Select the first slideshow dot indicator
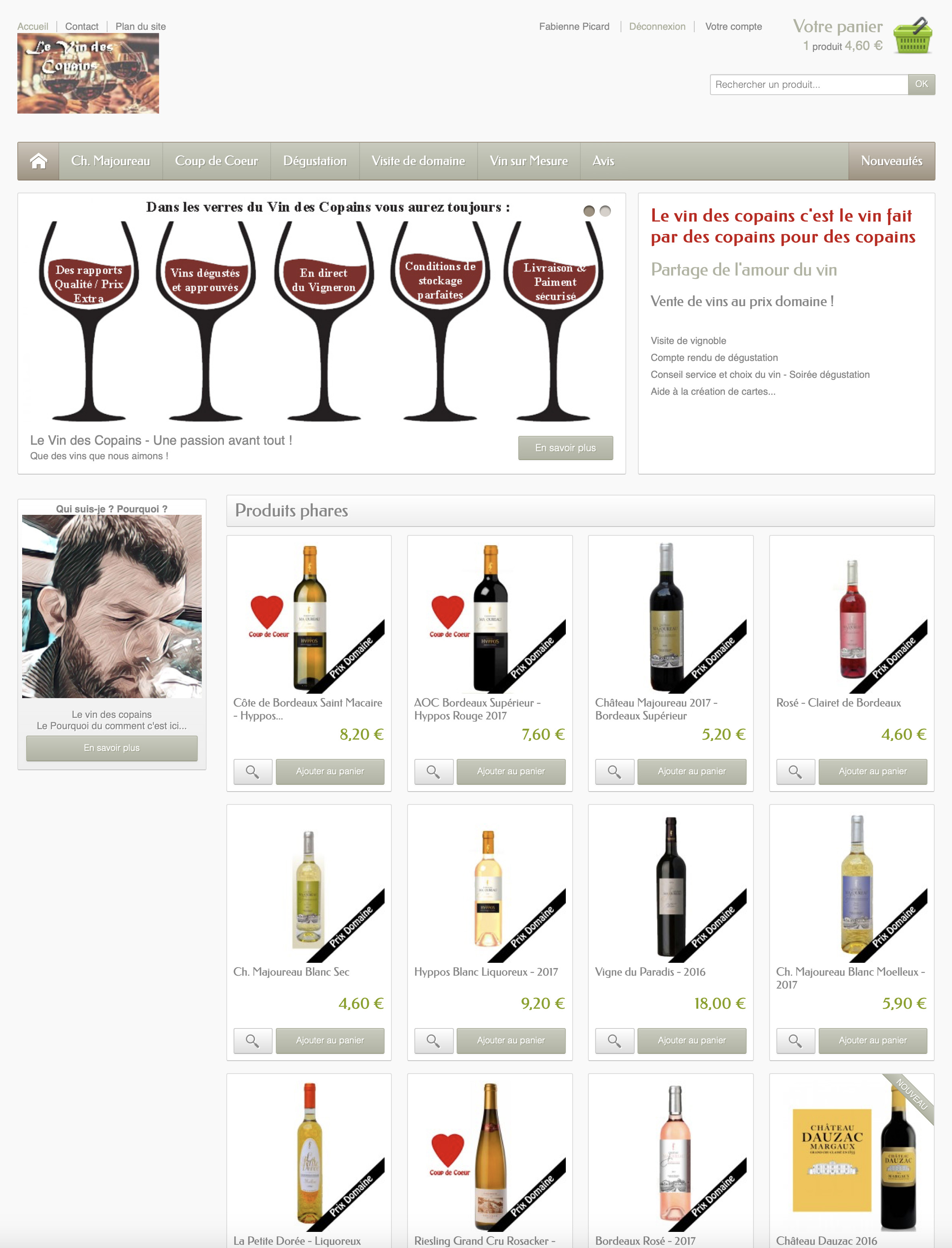The height and width of the screenshot is (1248, 952). click(589, 211)
